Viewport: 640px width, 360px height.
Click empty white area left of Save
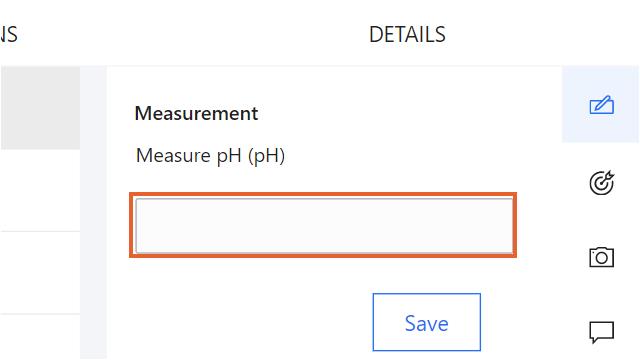point(245,322)
